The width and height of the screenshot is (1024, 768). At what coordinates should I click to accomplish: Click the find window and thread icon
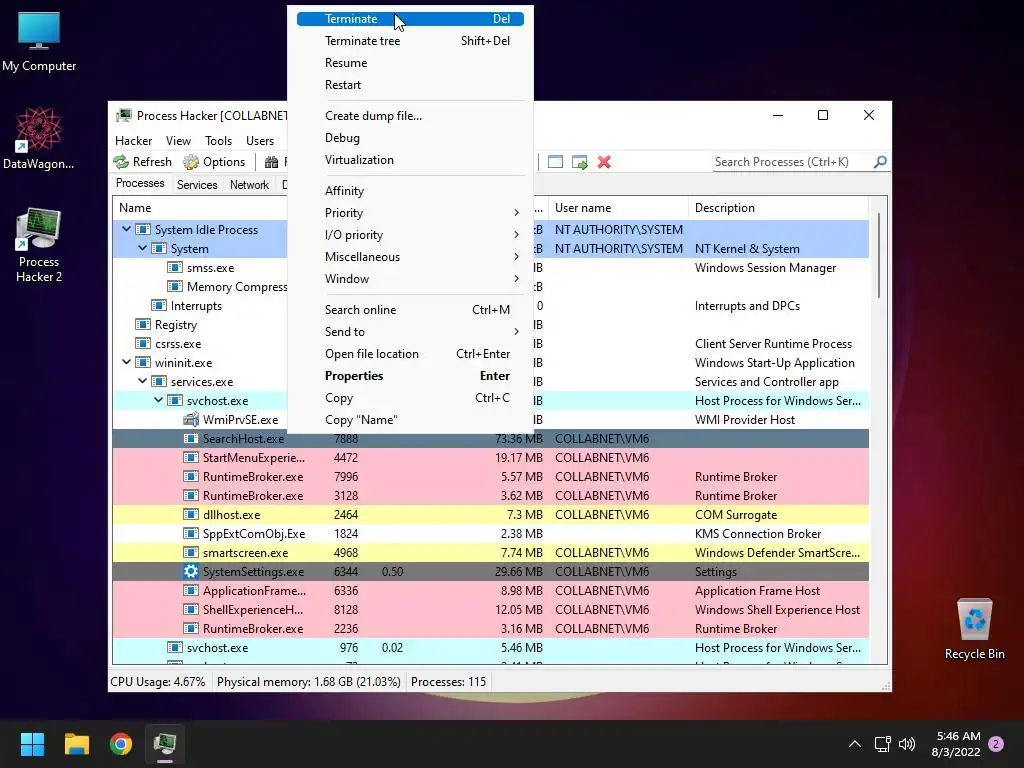click(579, 162)
